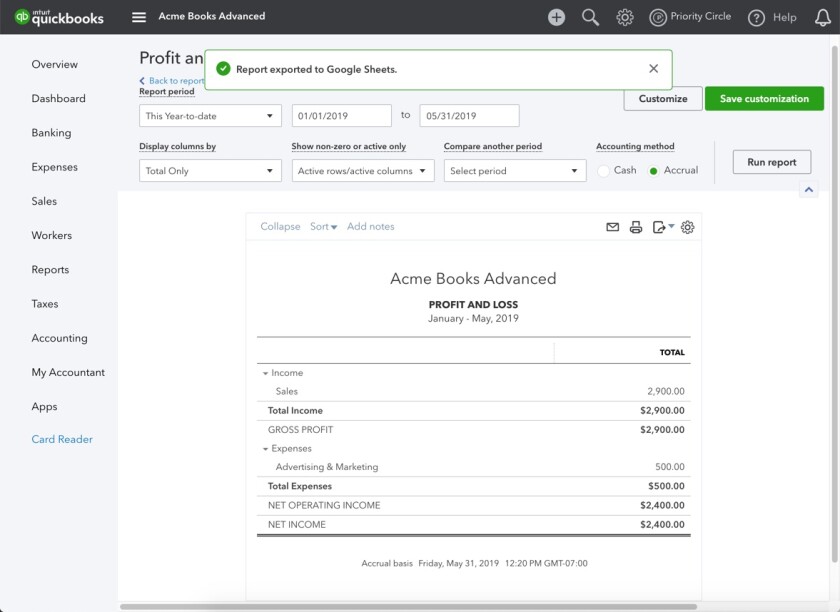
Task: Click the Advertising & Marketing amount 500.00
Action: (x=670, y=467)
